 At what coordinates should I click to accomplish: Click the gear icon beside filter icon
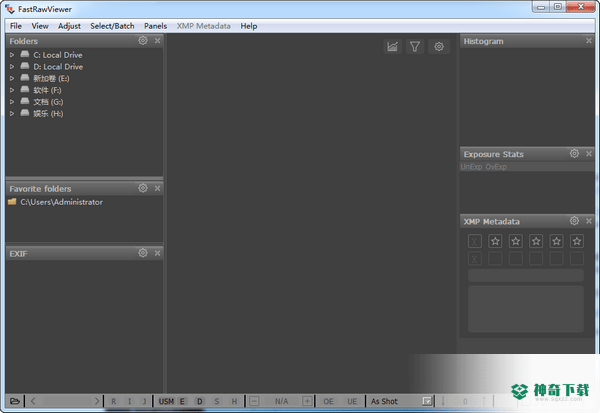click(x=439, y=47)
